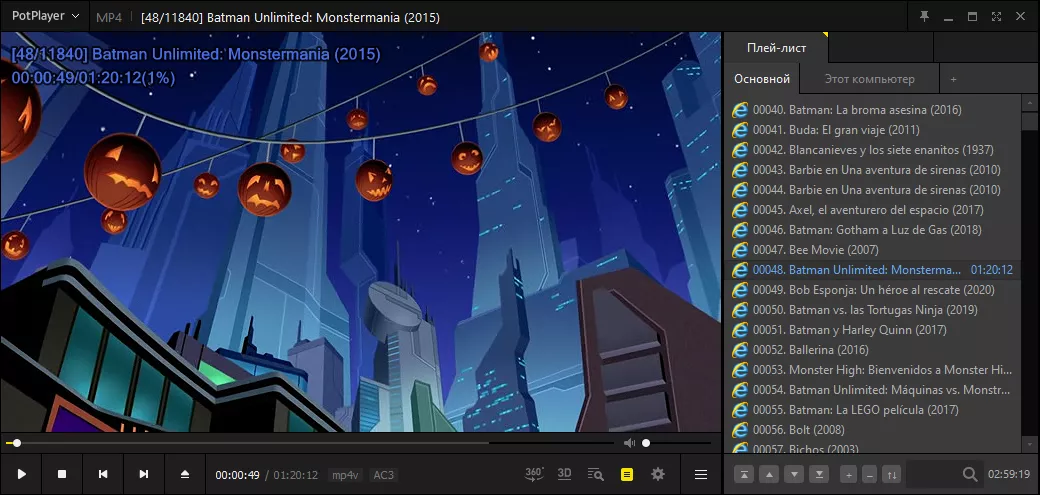Toggle the yellow playlist panel button
Screen dimensions: 1040x495
tap(627, 474)
